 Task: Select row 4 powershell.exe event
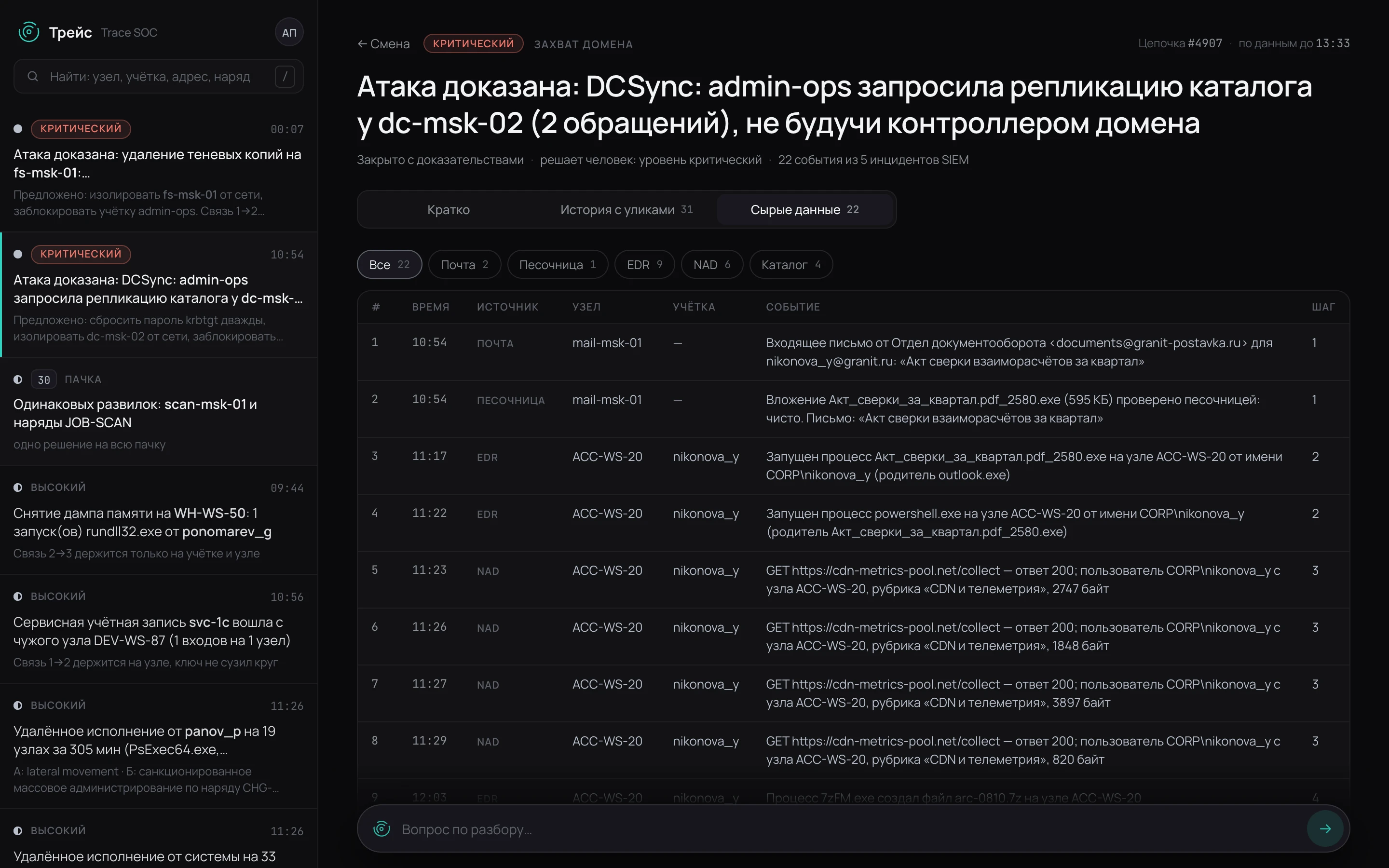coord(853,522)
